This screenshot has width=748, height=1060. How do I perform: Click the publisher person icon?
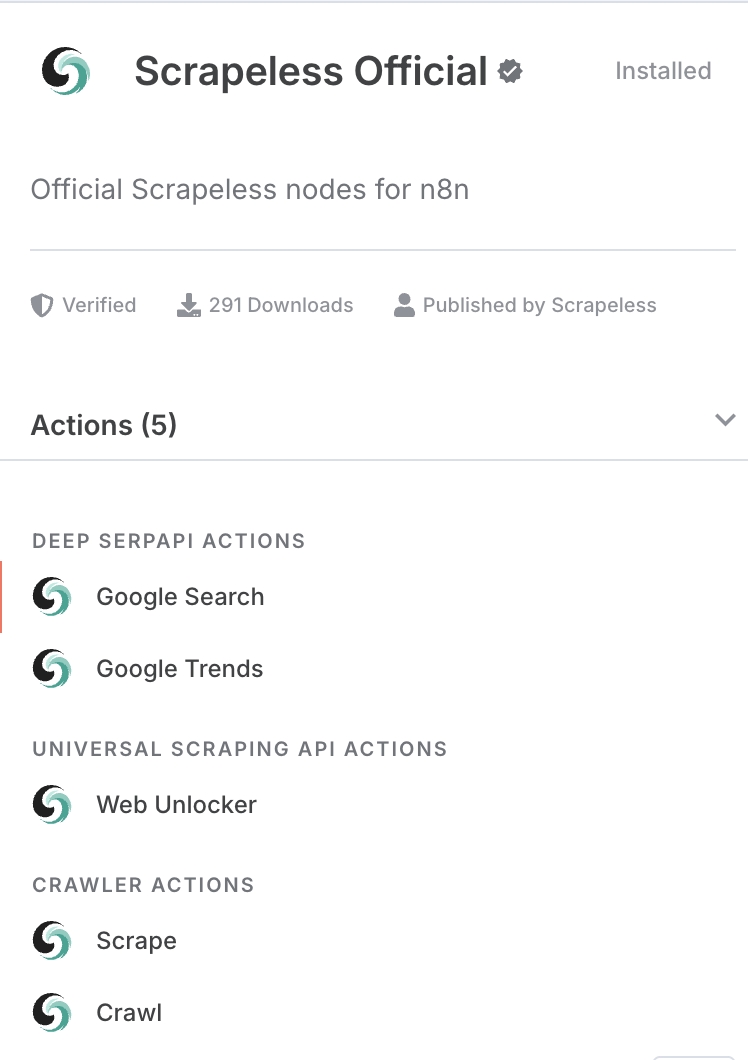(x=405, y=305)
